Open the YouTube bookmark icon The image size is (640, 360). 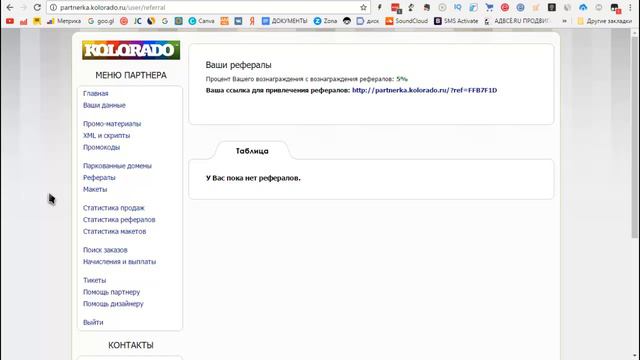[x=10, y=21]
